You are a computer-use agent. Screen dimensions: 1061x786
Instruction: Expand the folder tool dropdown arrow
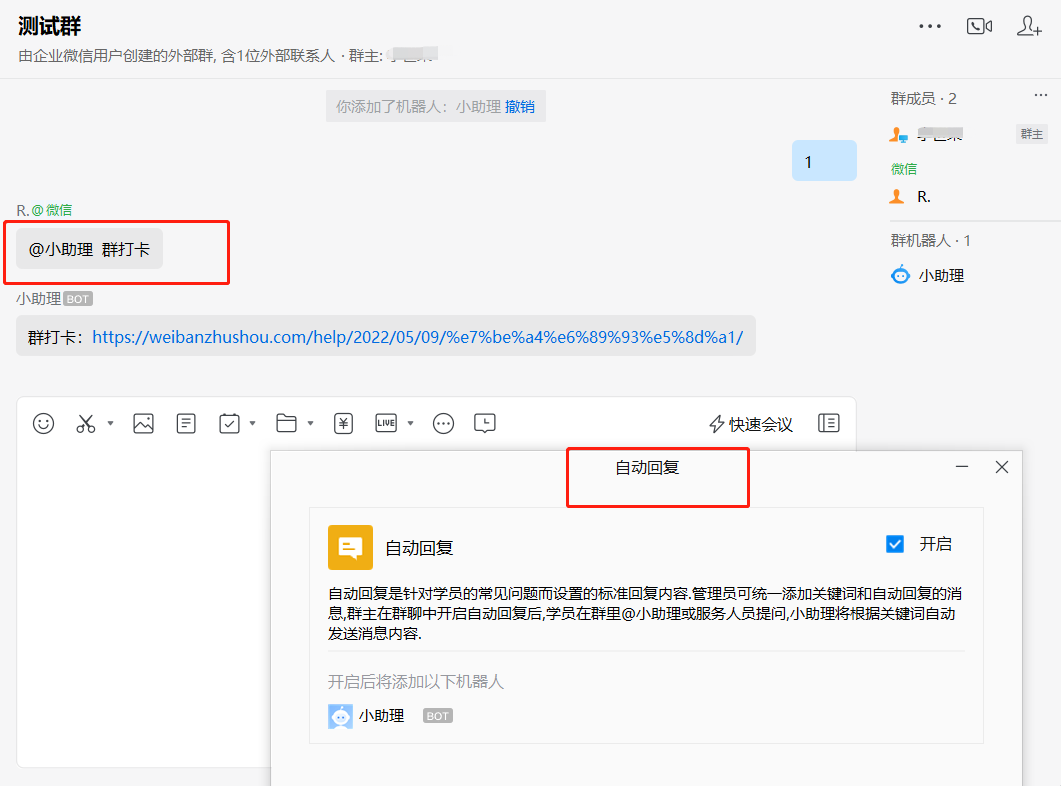(310, 424)
